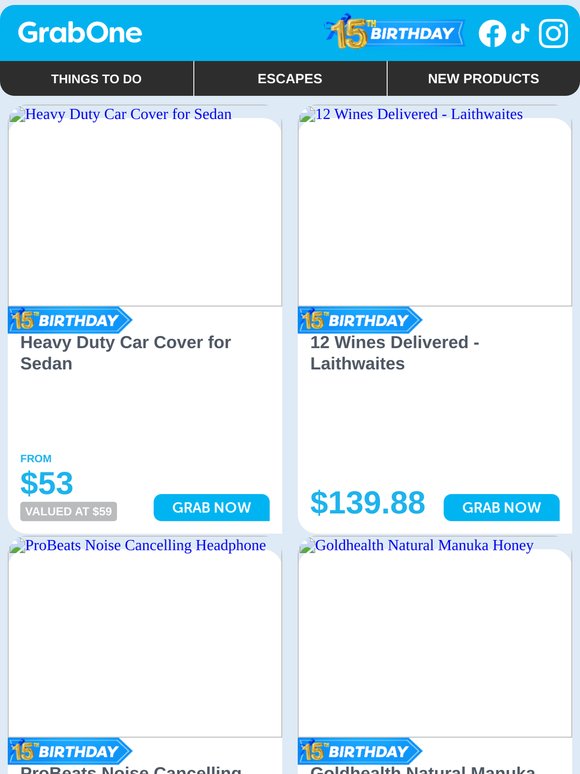This screenshot has width=580, height=774.
Task: Click the GrabOne logo in header
Action: (80, 33)
